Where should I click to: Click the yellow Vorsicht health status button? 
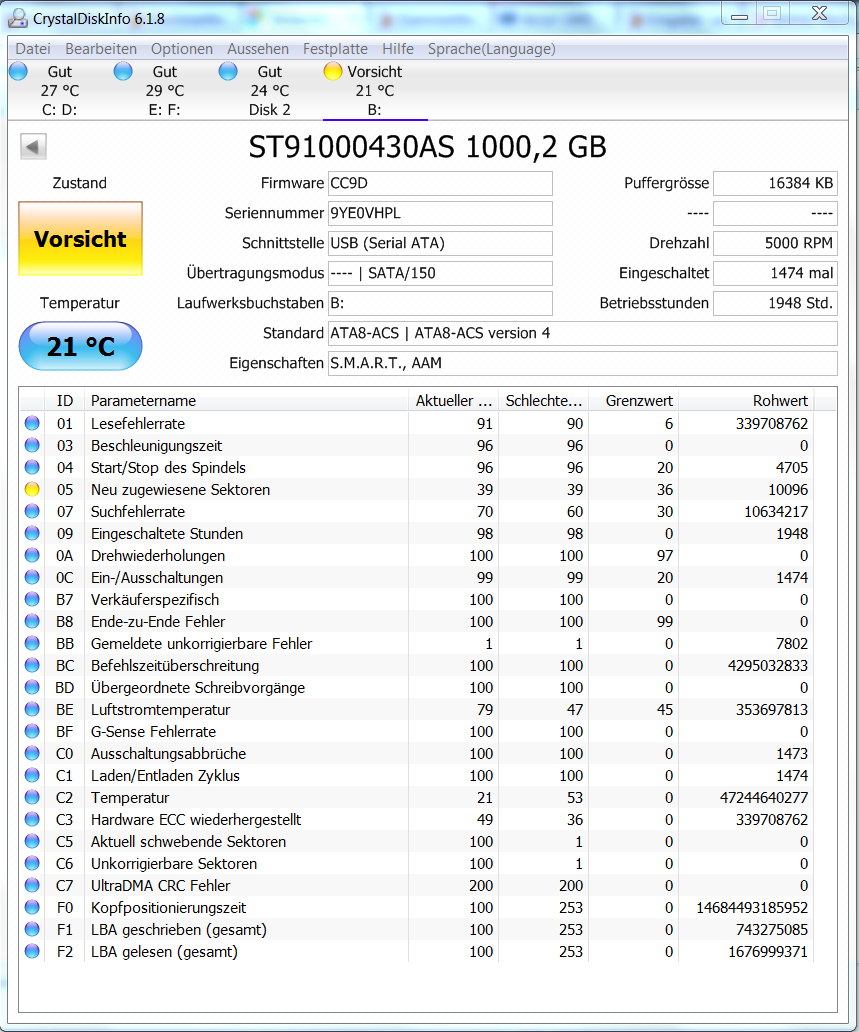click(x=80, y=238)
